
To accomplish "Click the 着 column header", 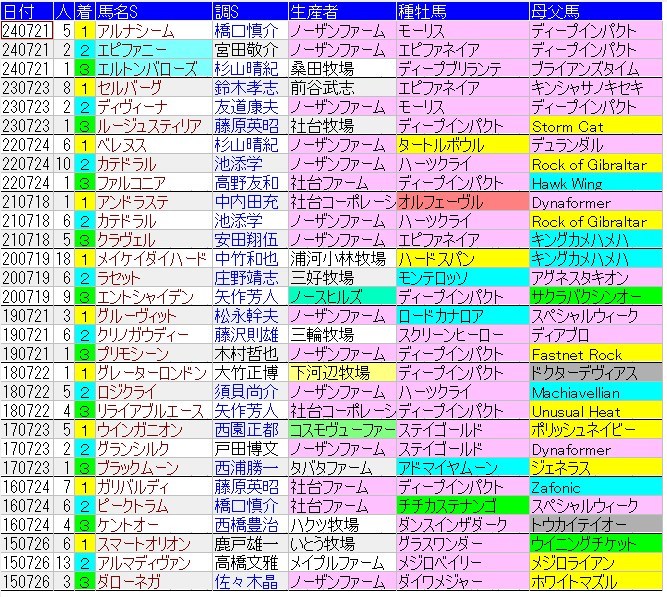I will 84,11.
